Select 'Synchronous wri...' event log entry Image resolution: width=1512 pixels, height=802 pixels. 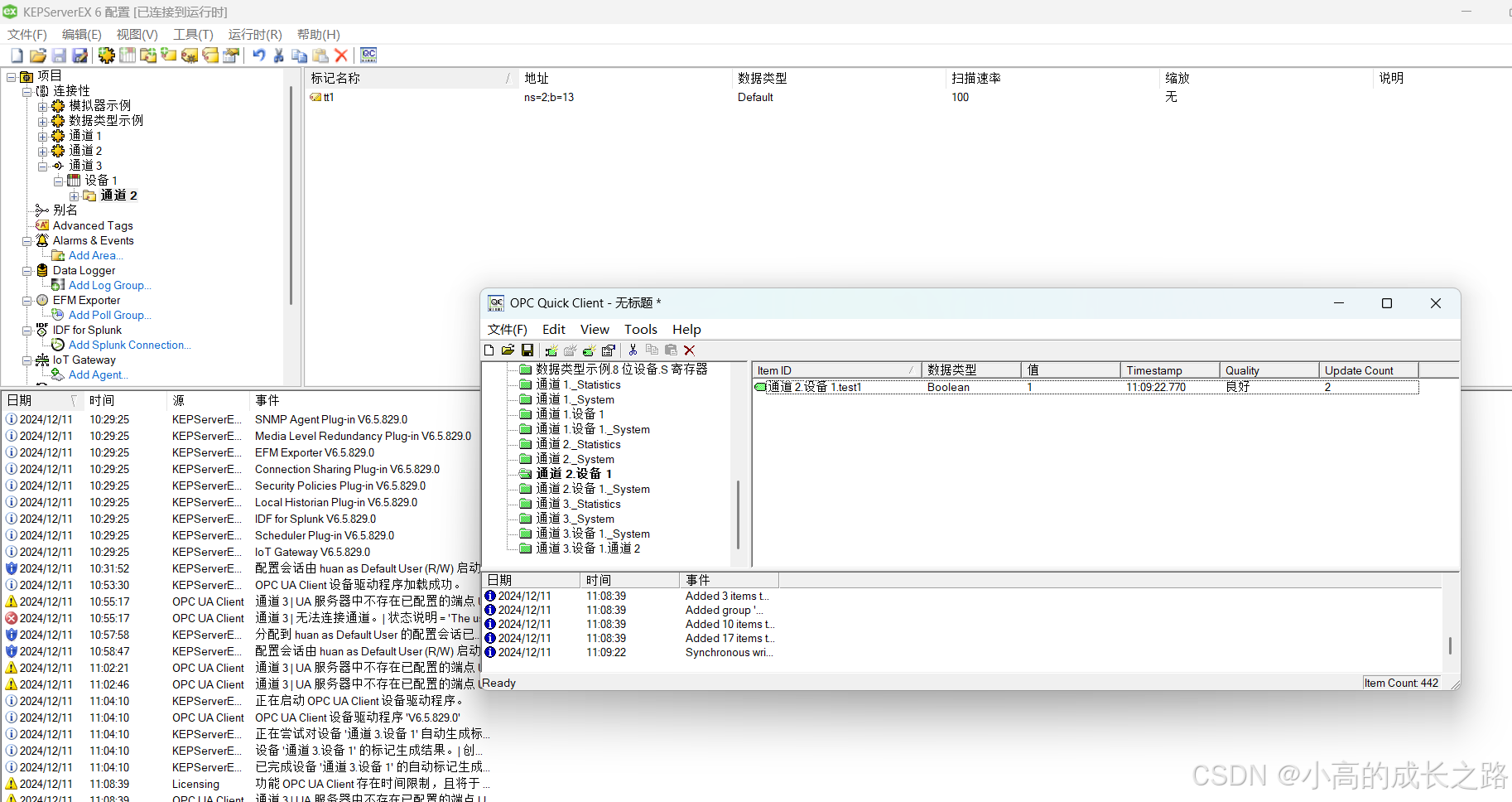730,653
